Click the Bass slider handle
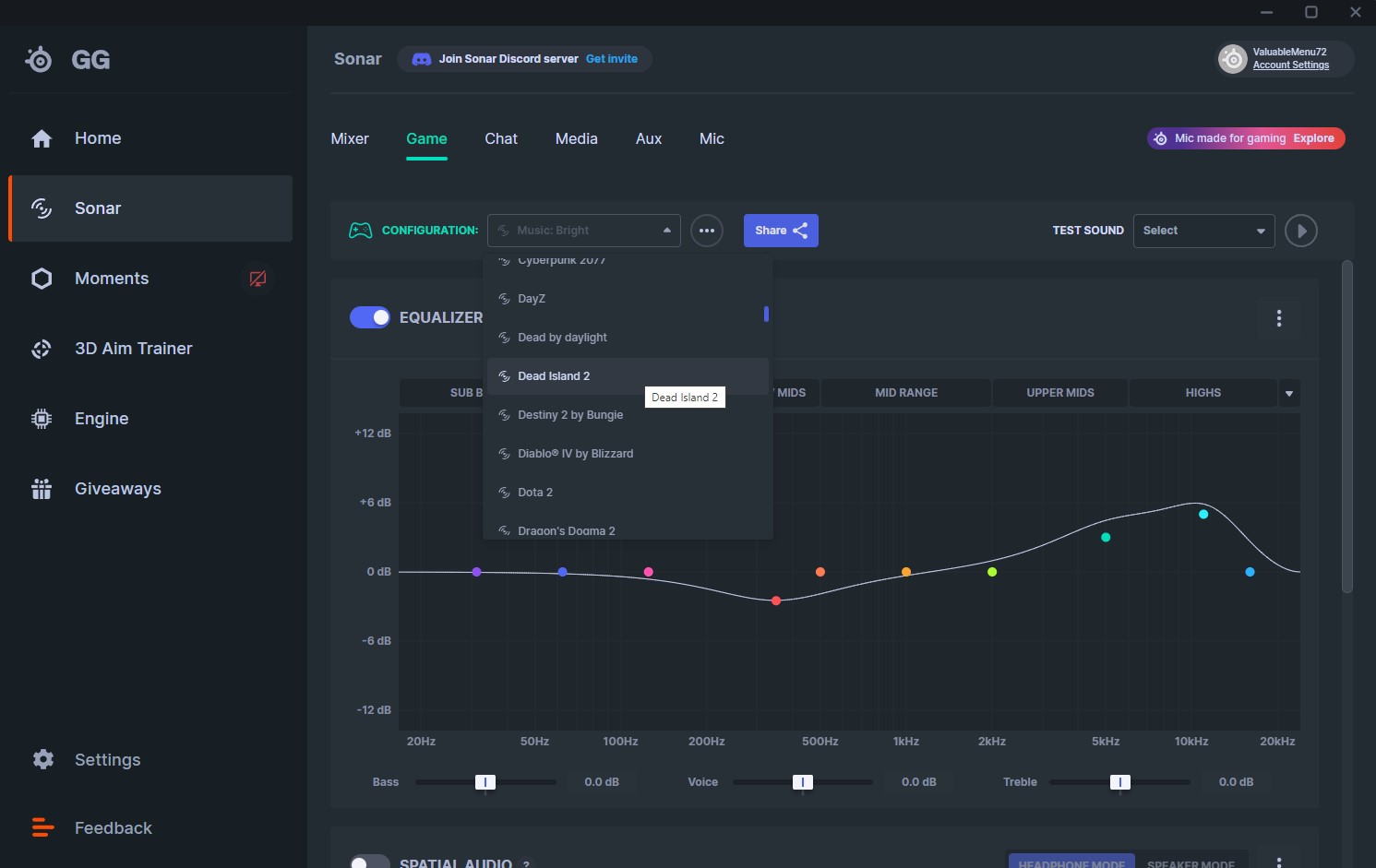This screenshot has height=868, width=1376. click(485, 782)
